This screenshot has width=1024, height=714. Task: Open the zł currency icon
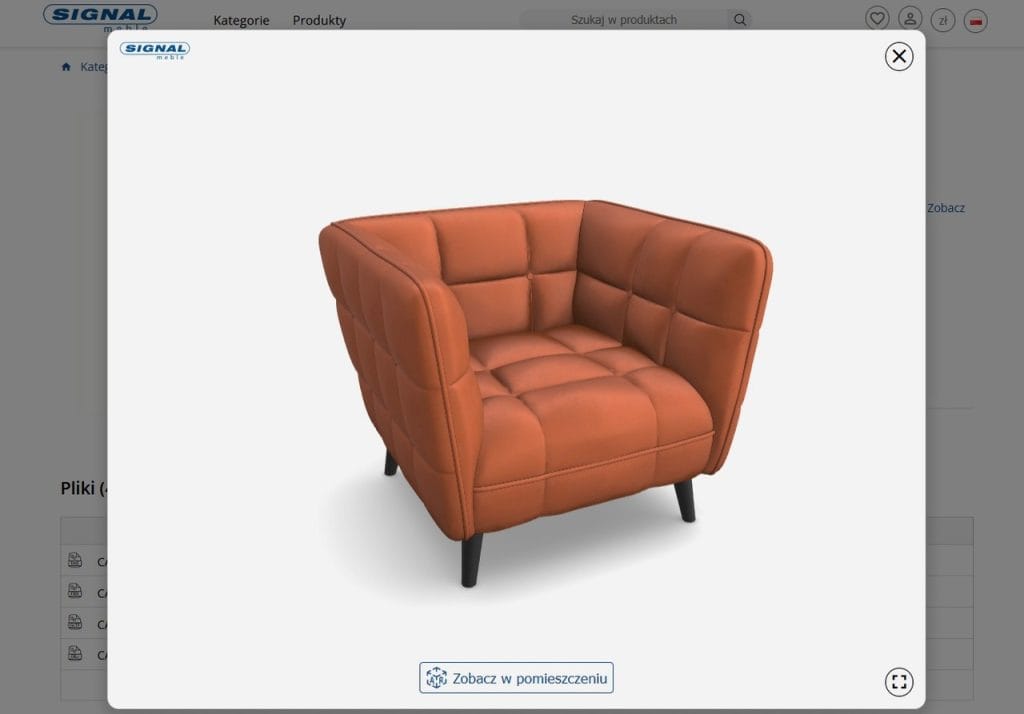coord(941,18)
